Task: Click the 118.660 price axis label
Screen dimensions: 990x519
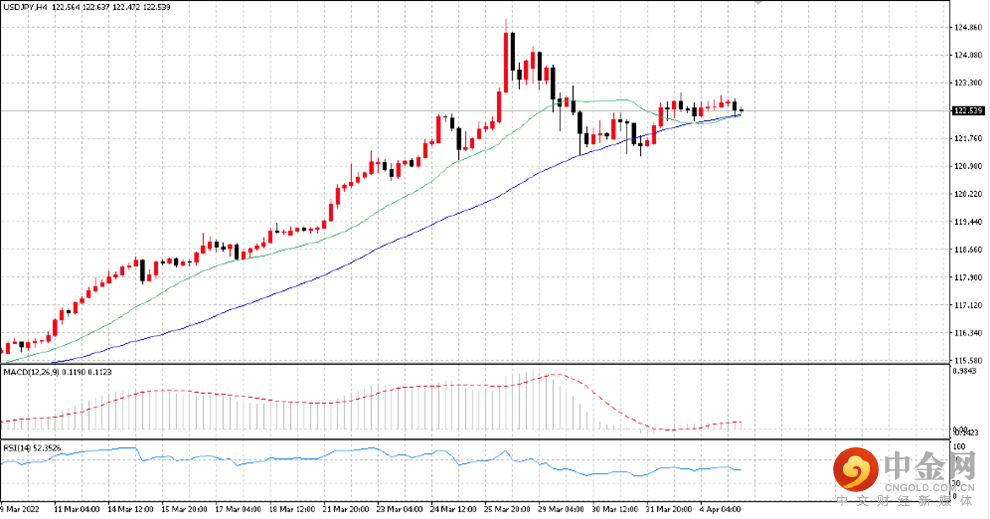Action: coord(969,249)
